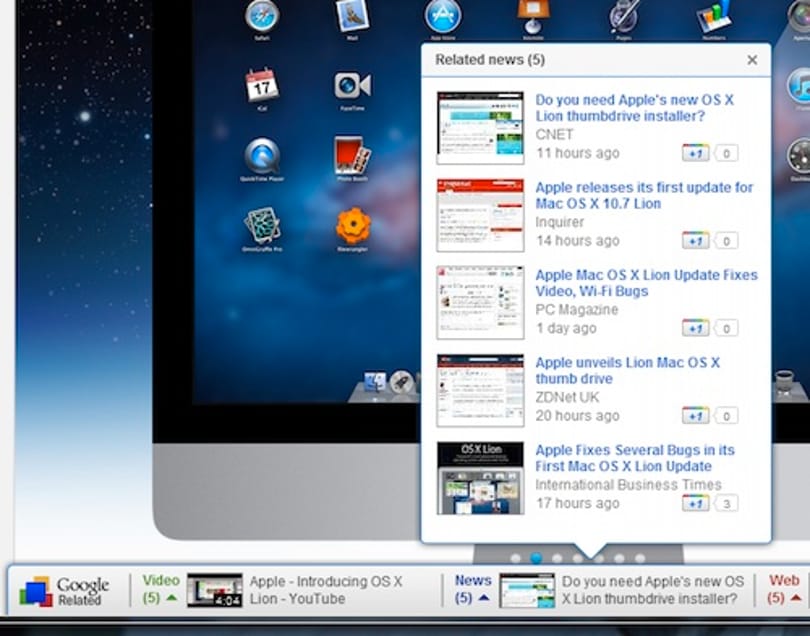Screen dimensions: 810x636
Task: Open "Do you need Apple's new OS X Lion thumbdrive installer?" headline in popup
Action: click(x=634, y=108)
